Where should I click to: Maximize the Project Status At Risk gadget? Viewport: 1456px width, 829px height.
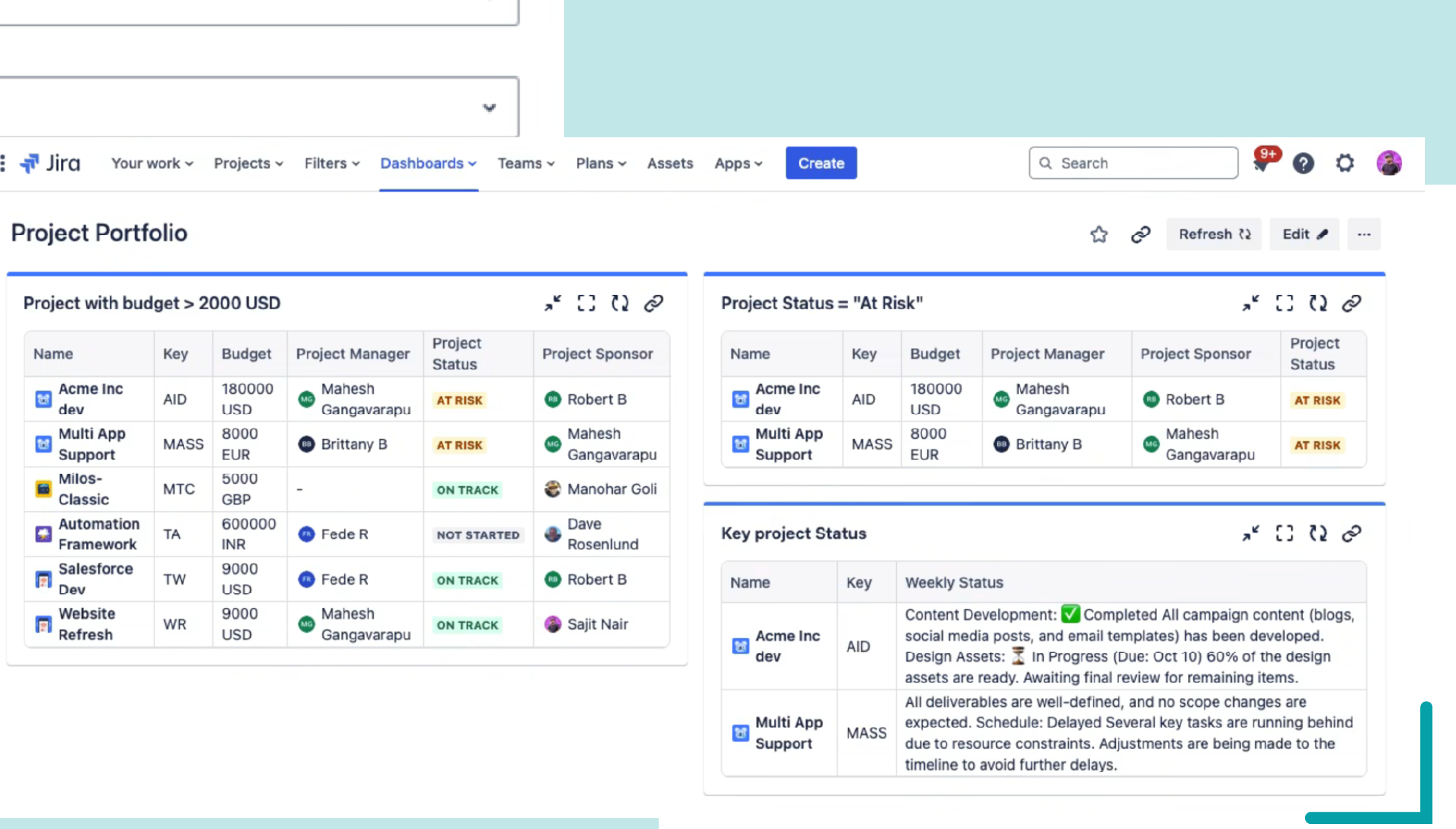(x=1284, y=303)
